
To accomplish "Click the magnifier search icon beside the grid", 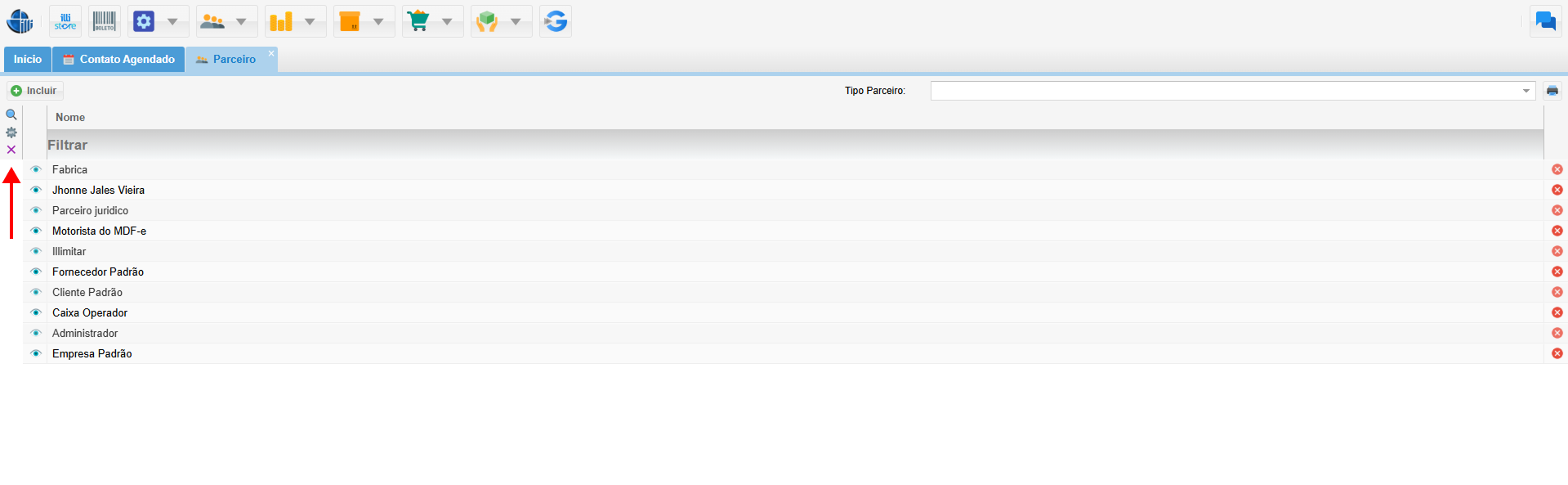I will coord(11,115).
